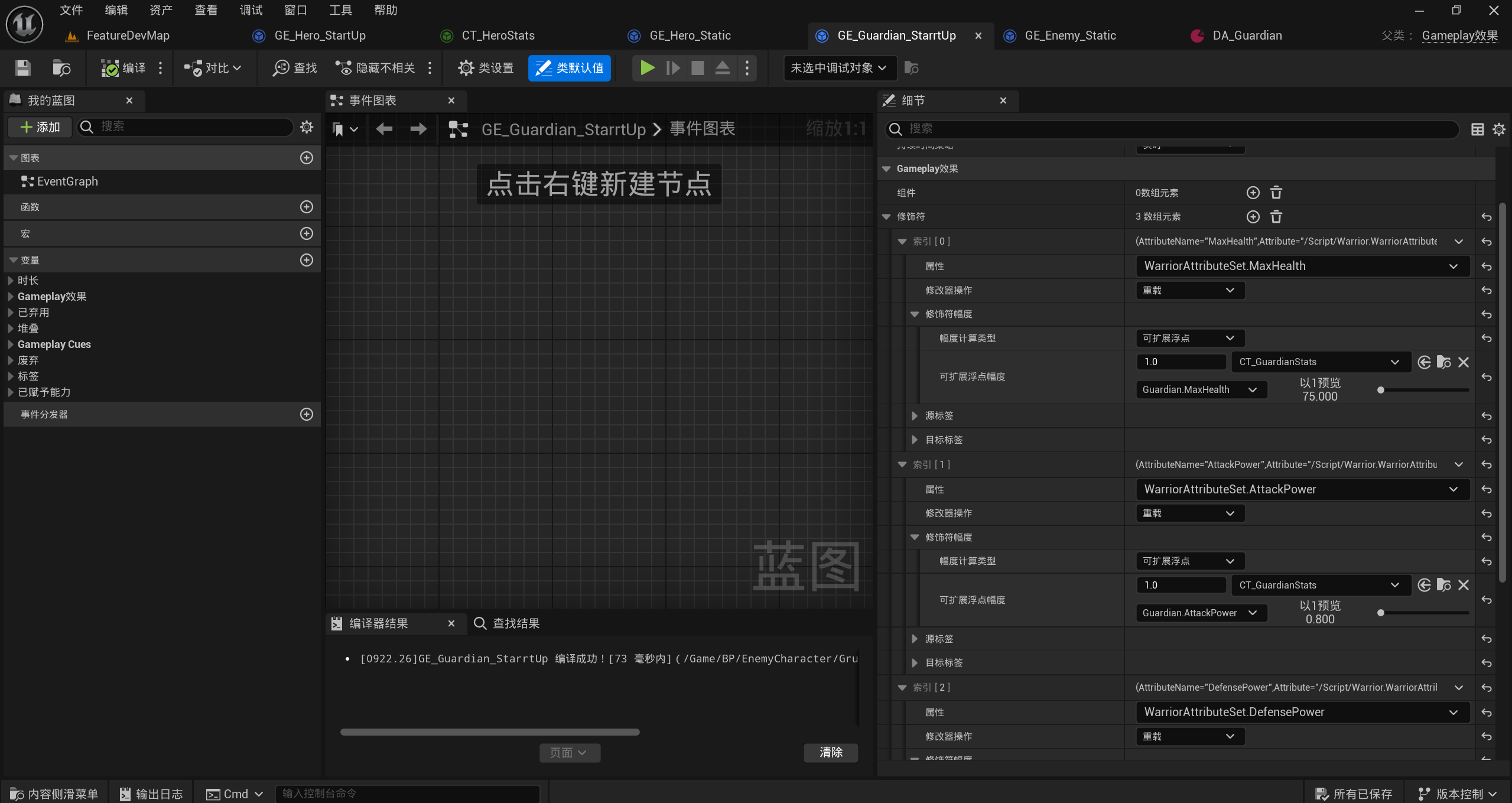
Task: Toggle Hide Unrelated nodes
Action: [x=375, y=68]
